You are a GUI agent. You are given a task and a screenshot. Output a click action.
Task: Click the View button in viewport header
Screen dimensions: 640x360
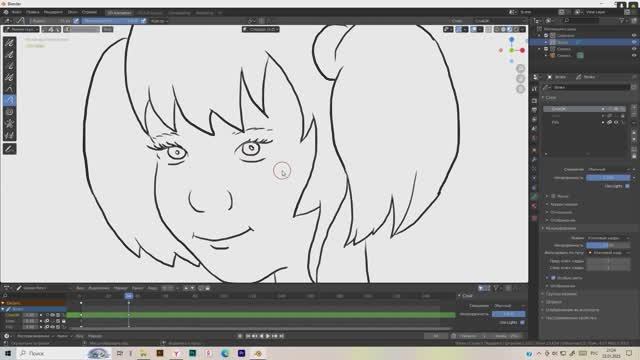click(x=107, y=29)
